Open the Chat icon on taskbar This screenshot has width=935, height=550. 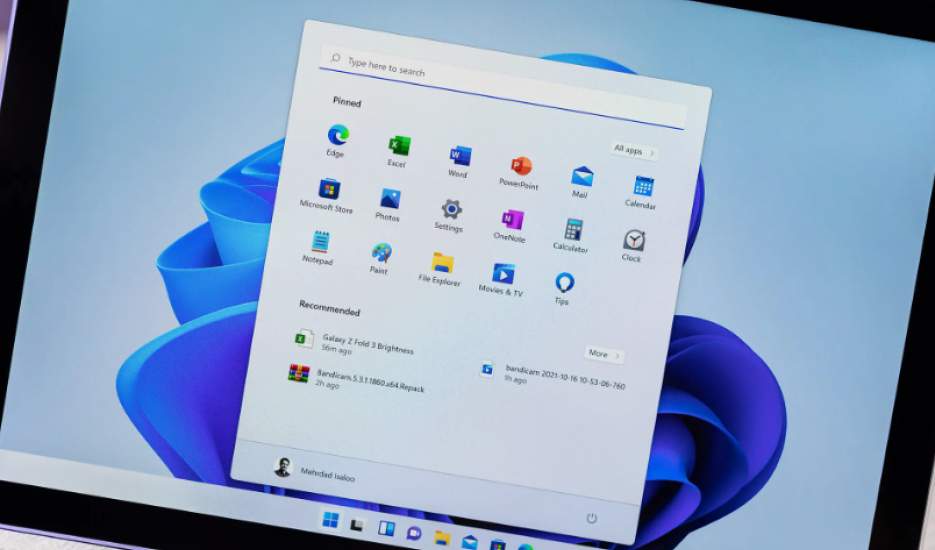pos(414,533)
